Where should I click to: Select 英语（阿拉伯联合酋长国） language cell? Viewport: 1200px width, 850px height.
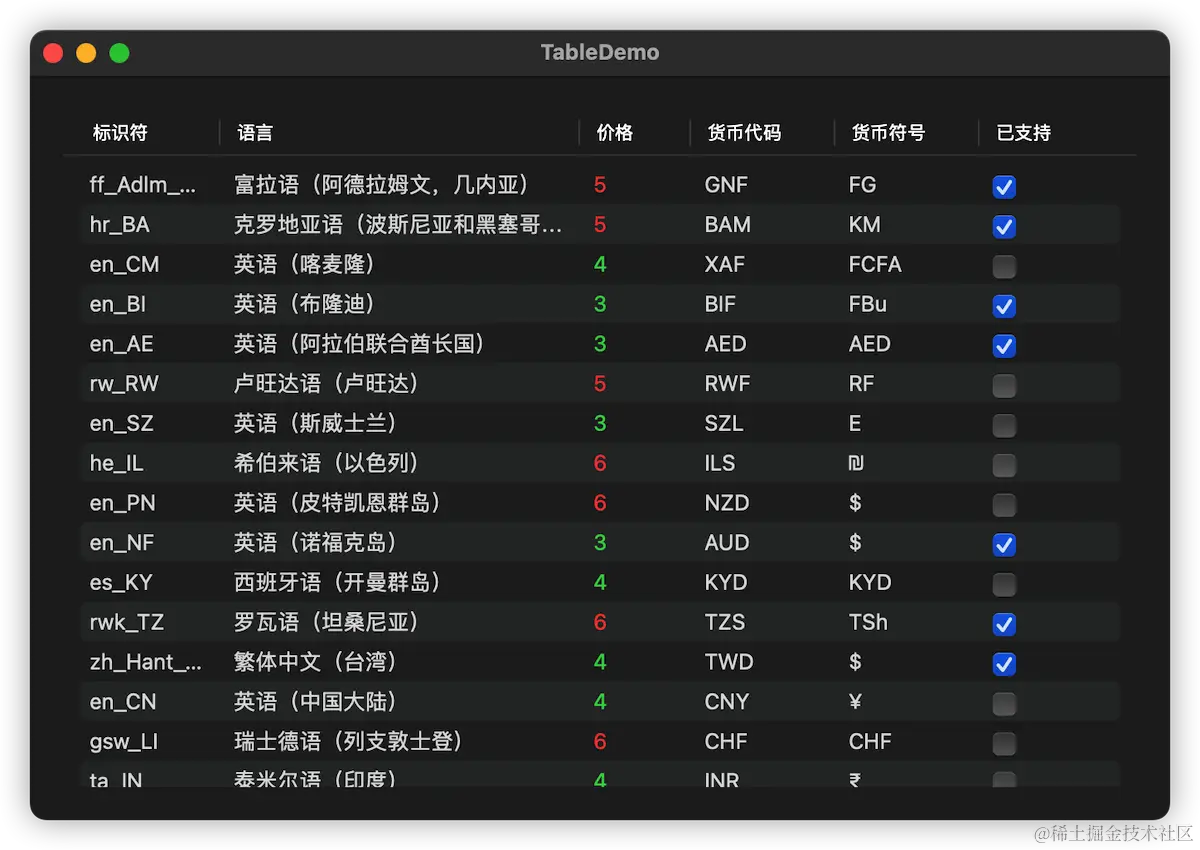360,344
